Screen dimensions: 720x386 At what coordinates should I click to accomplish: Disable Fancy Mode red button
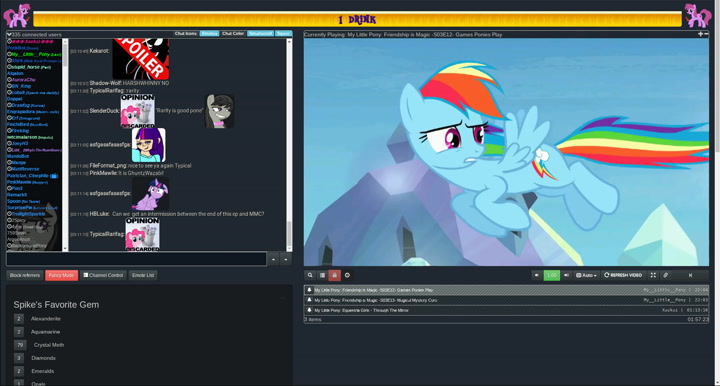(62, 275)
